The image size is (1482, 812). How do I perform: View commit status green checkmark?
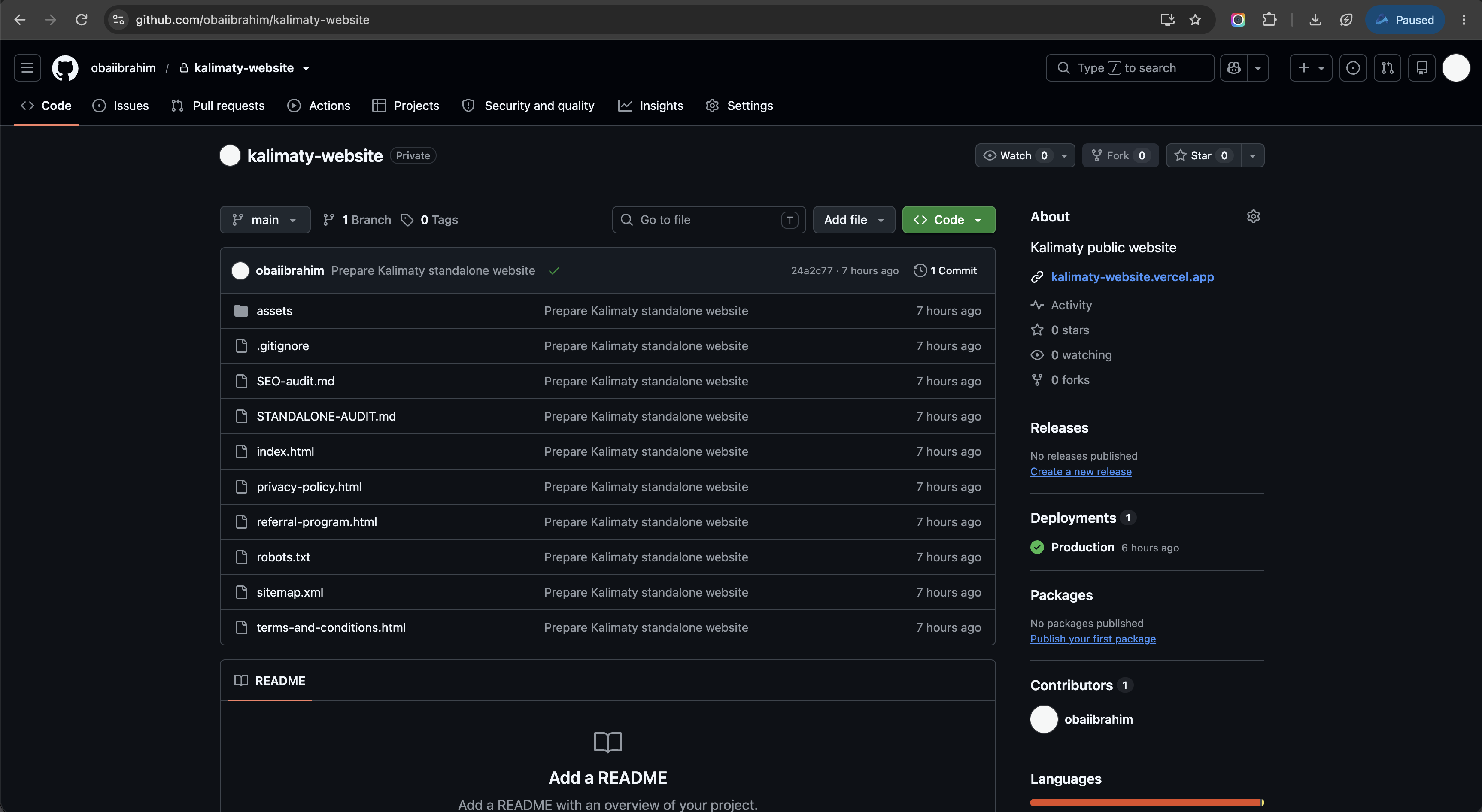coord(554,270)
